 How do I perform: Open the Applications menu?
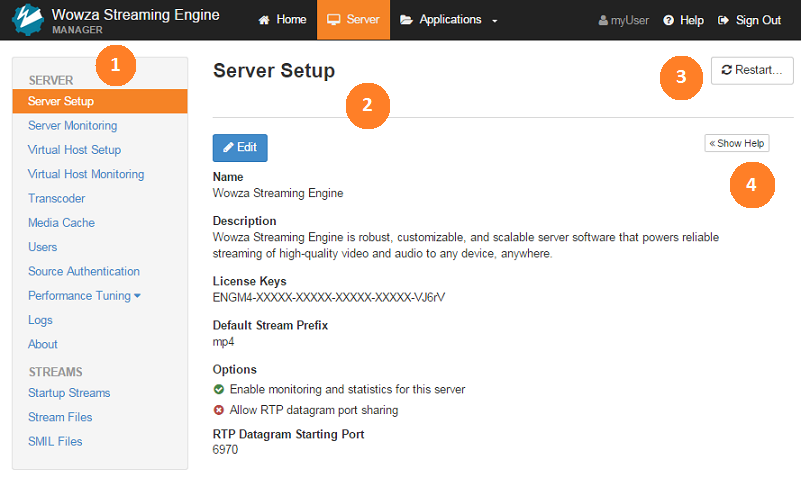[449, 20]
